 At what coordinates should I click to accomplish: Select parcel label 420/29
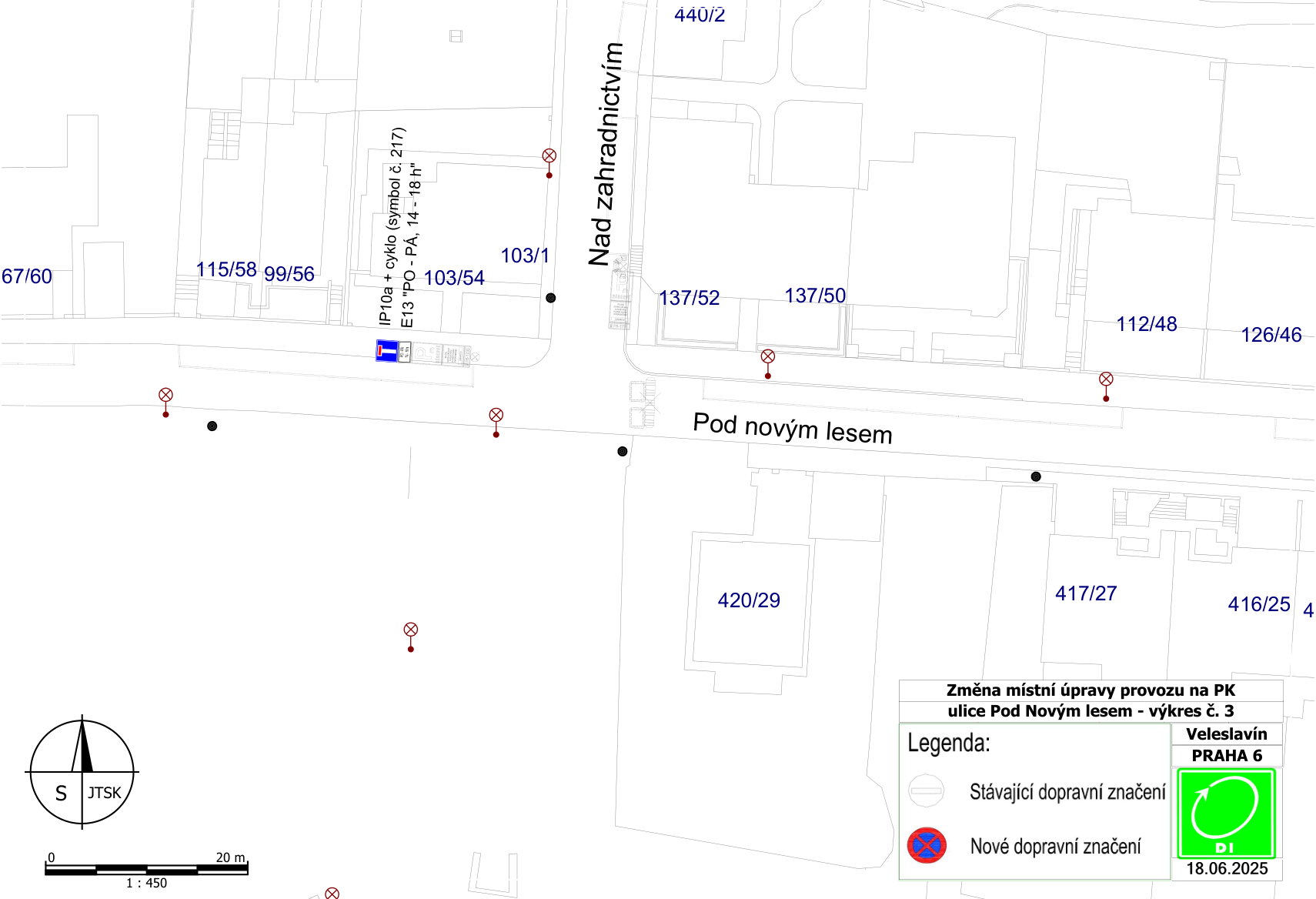[749, 600]
